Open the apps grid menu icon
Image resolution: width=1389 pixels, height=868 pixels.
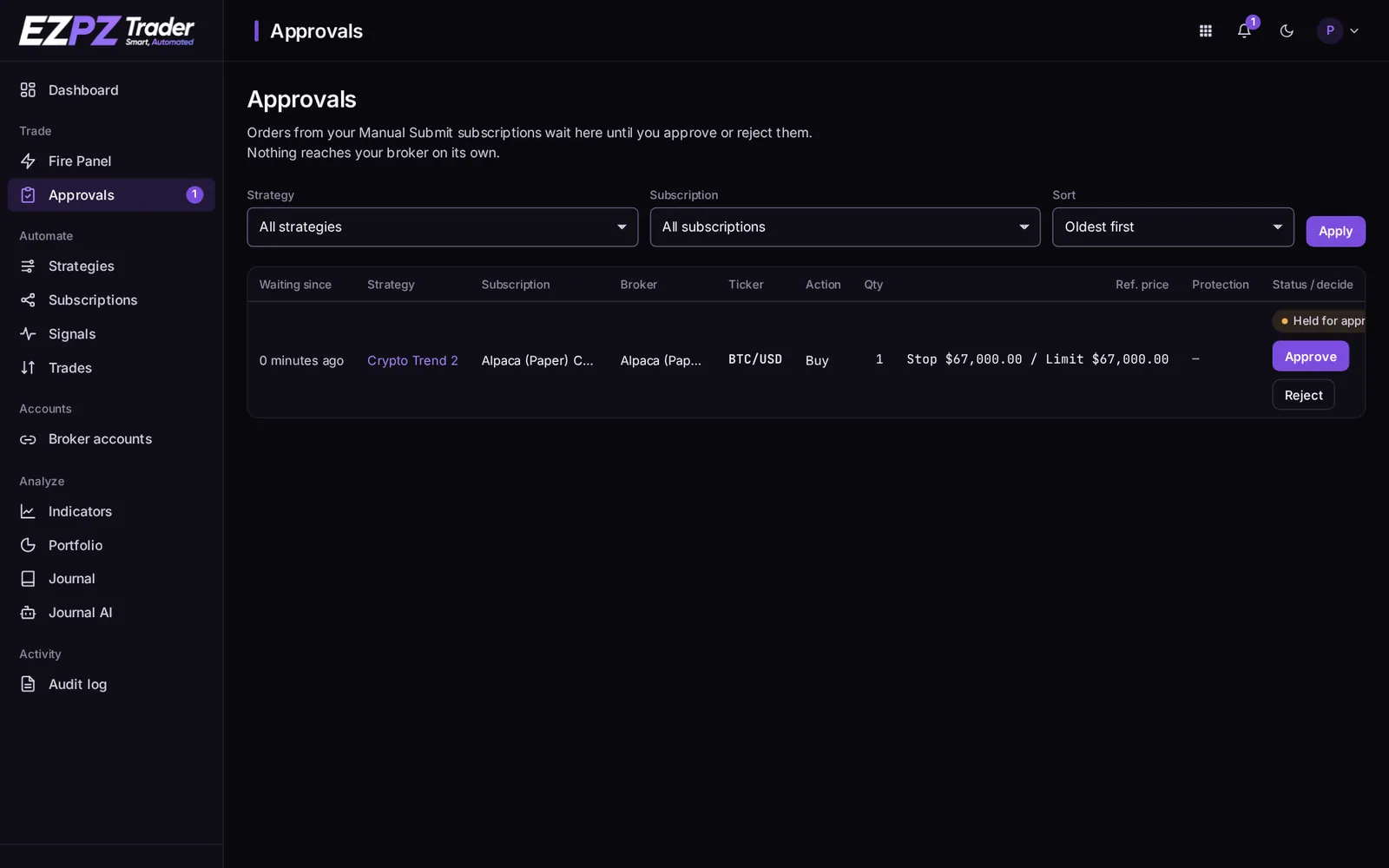(1206, 31)
